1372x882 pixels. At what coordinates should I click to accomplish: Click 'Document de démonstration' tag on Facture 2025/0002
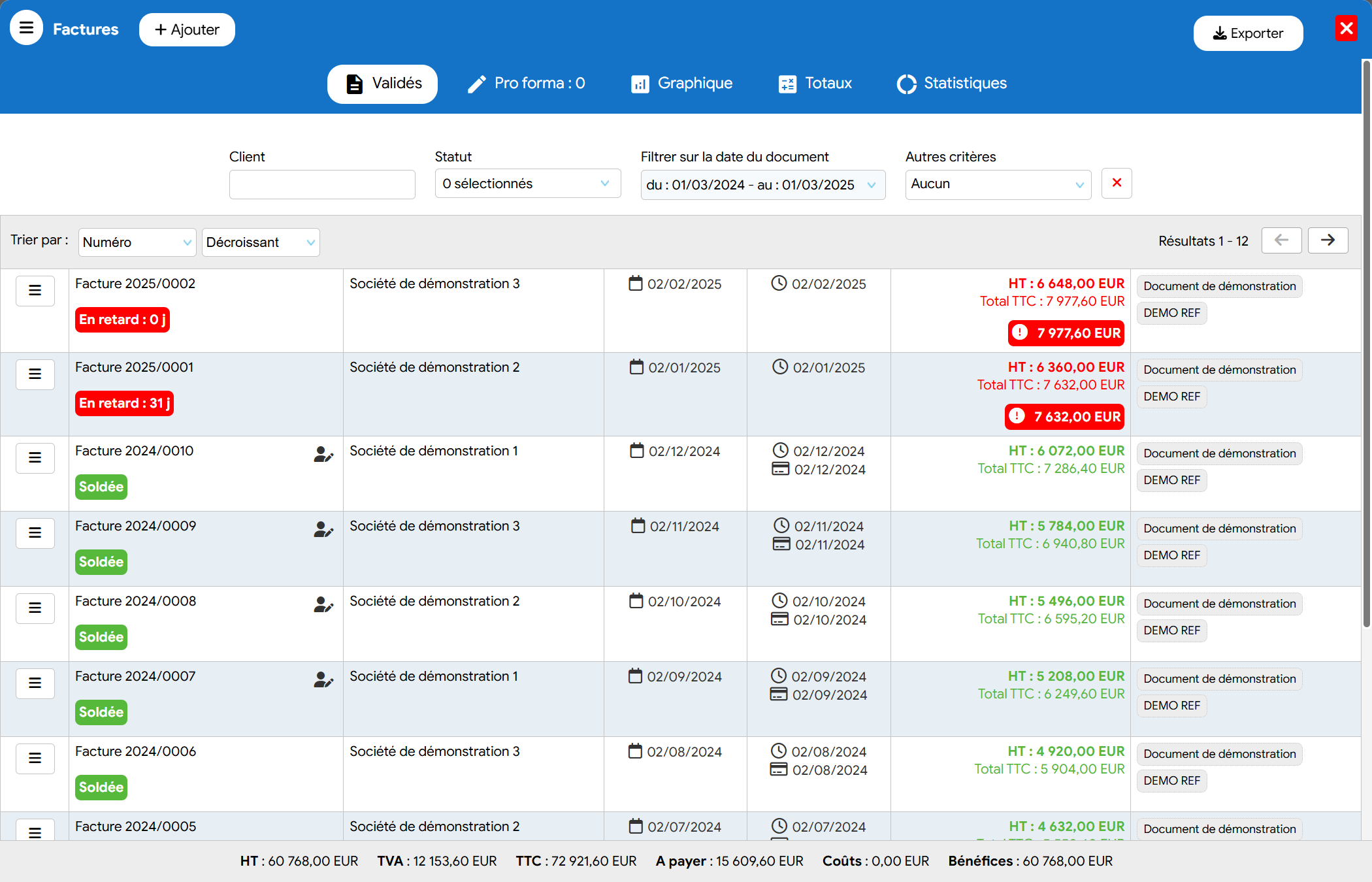point(1220,286)
